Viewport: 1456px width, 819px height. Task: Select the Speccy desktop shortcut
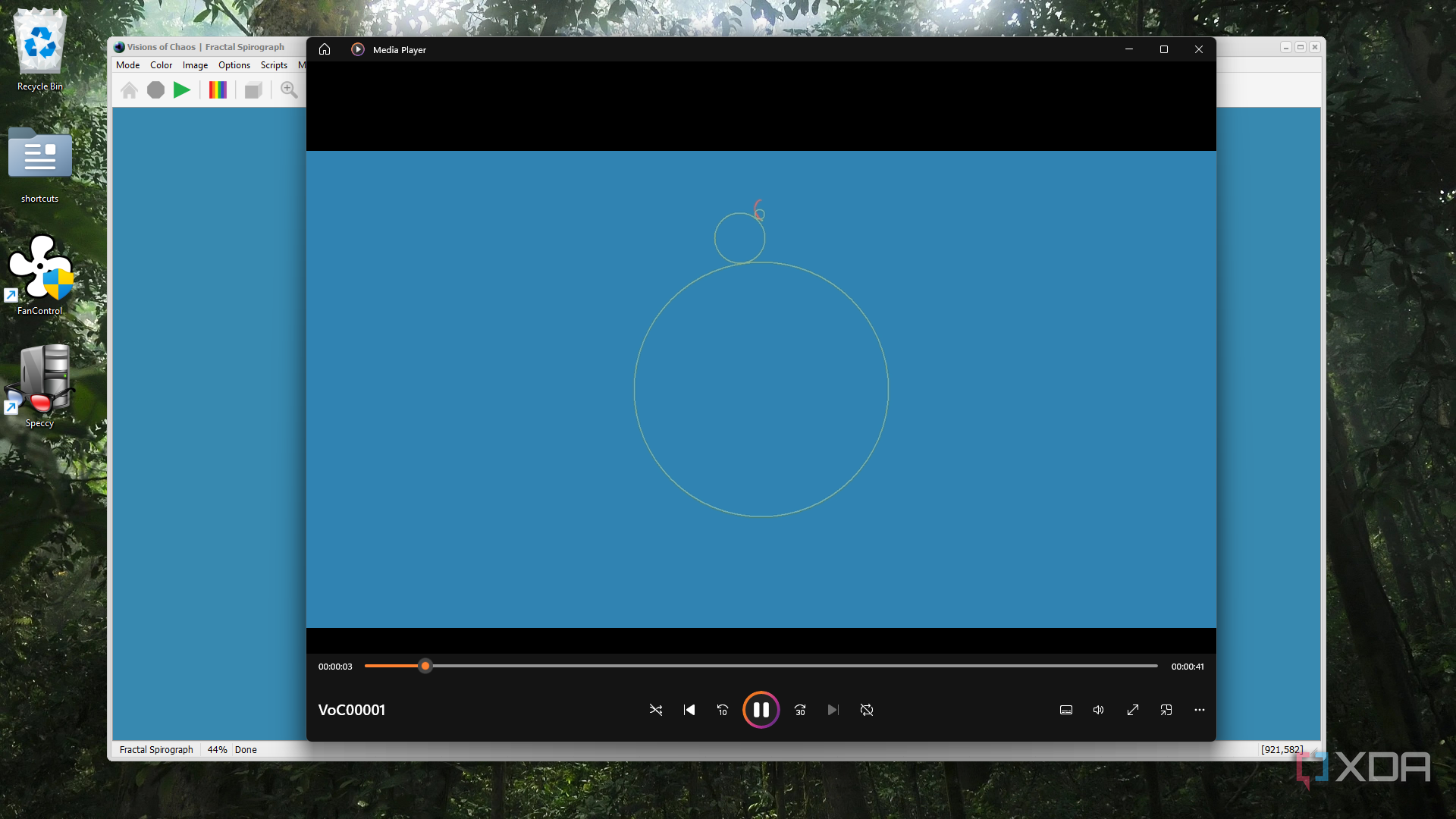[40, 387]
